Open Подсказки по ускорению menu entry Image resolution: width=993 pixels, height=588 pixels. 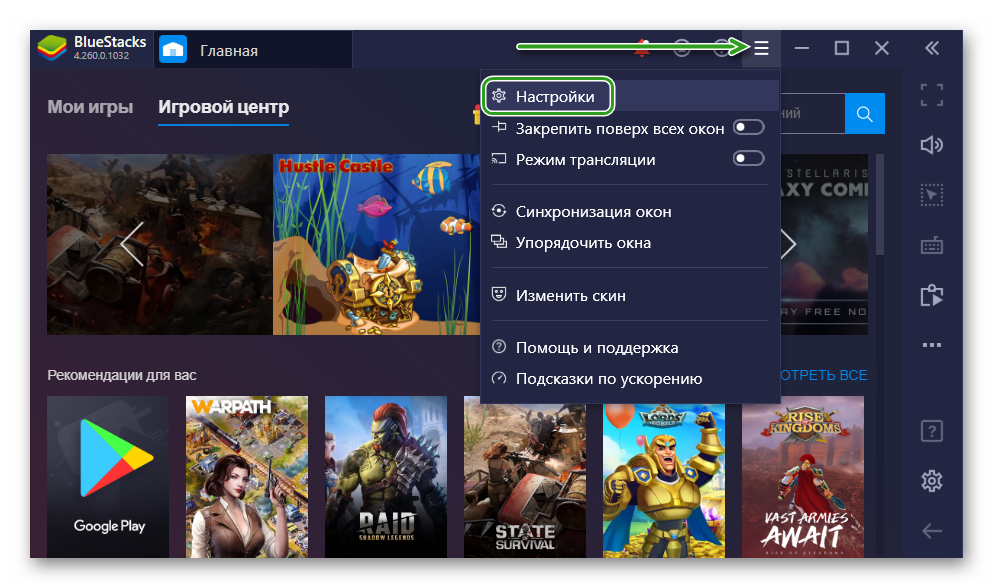pyautogui.click(x=630, y=378)
